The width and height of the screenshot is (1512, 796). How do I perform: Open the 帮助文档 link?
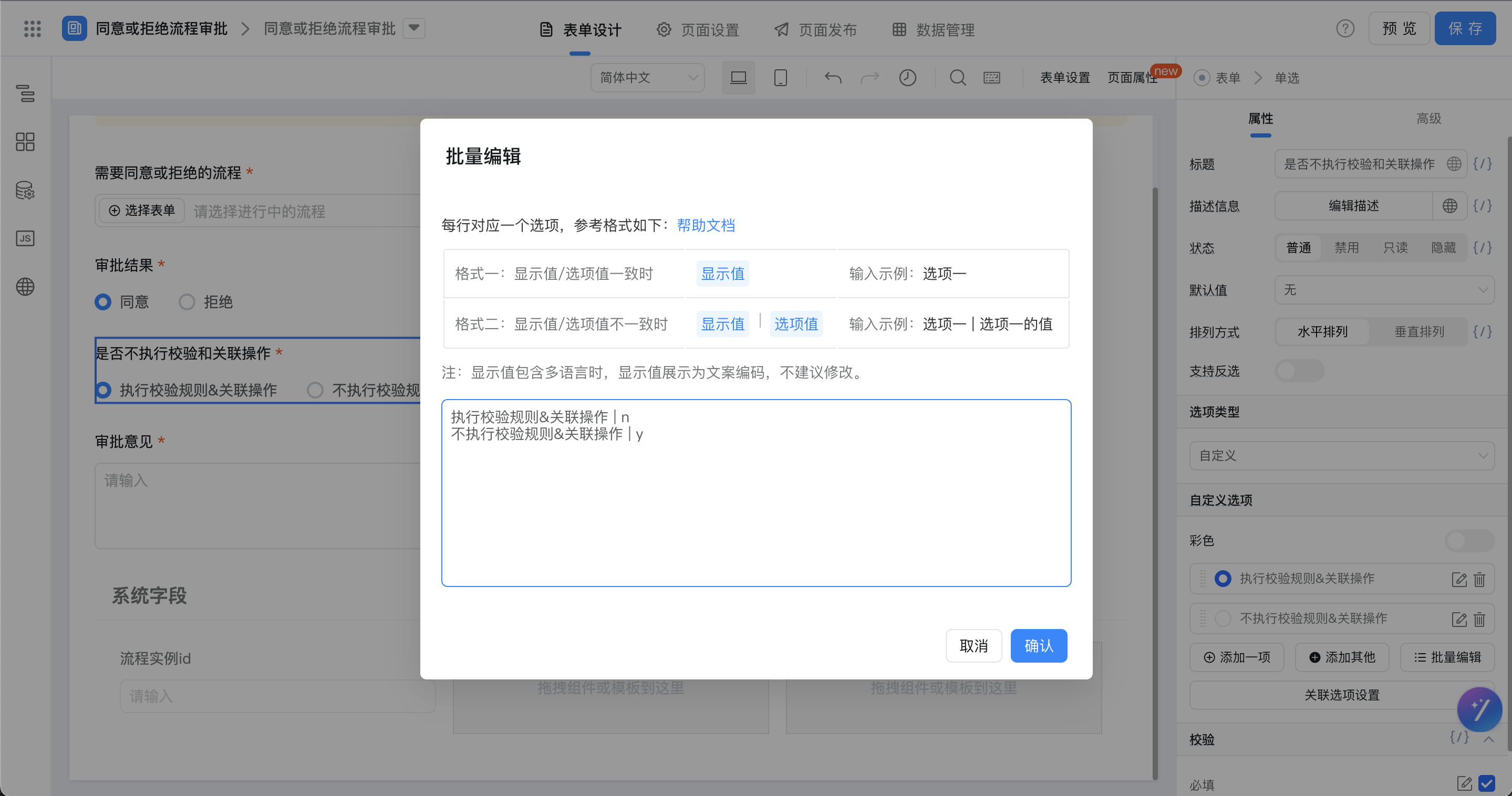[706, 225]
